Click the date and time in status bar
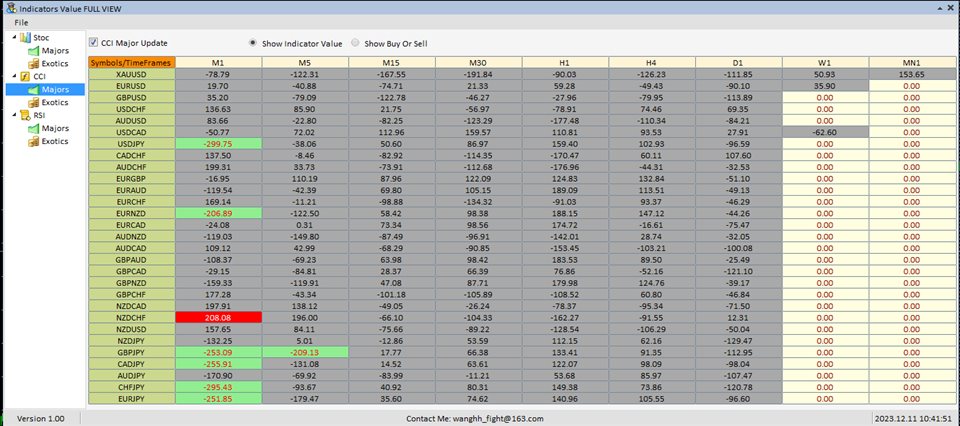Viewport: 960px width, 426px height. (913, 419)
